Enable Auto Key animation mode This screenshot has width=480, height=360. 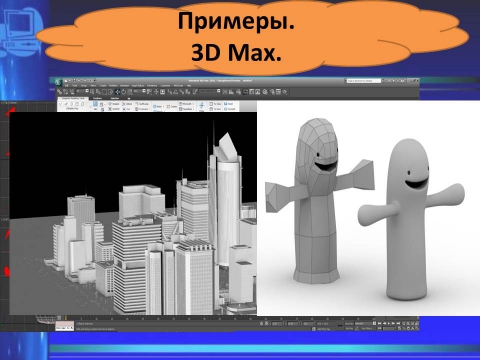tap(349, 323)
